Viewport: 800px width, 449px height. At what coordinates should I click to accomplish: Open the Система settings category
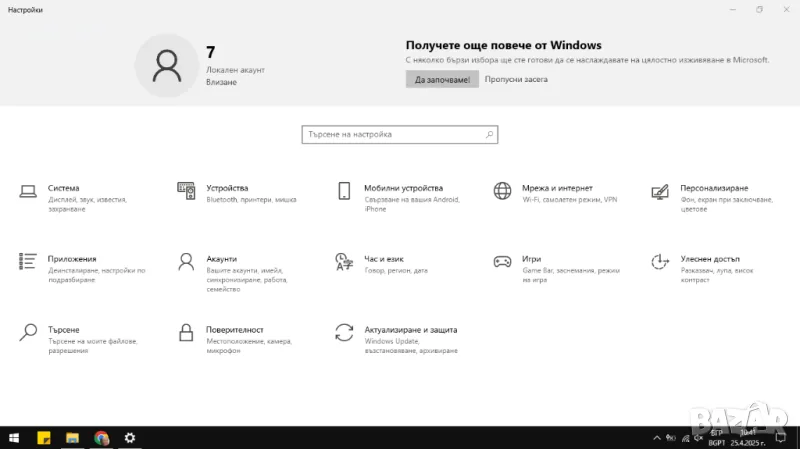[29, 192]
